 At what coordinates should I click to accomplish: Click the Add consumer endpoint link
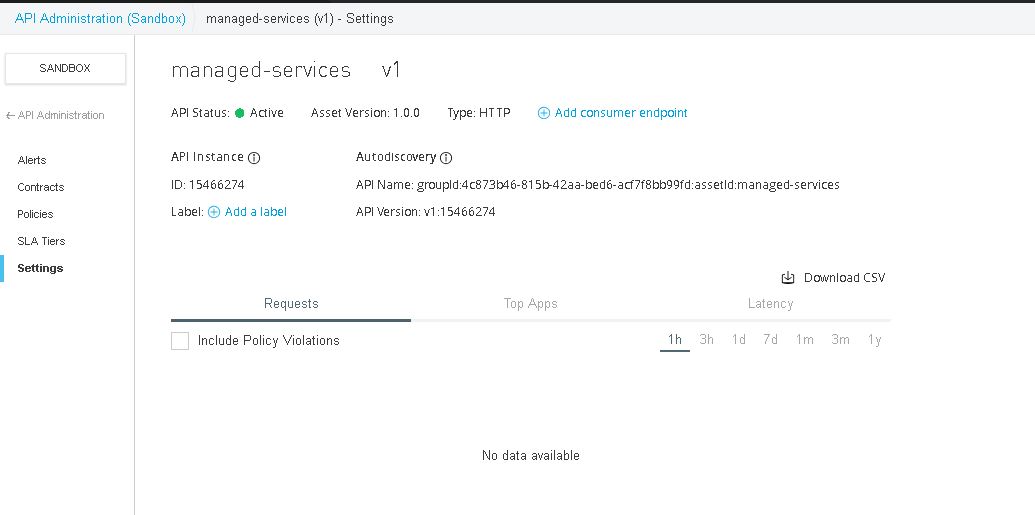[621, 113]
